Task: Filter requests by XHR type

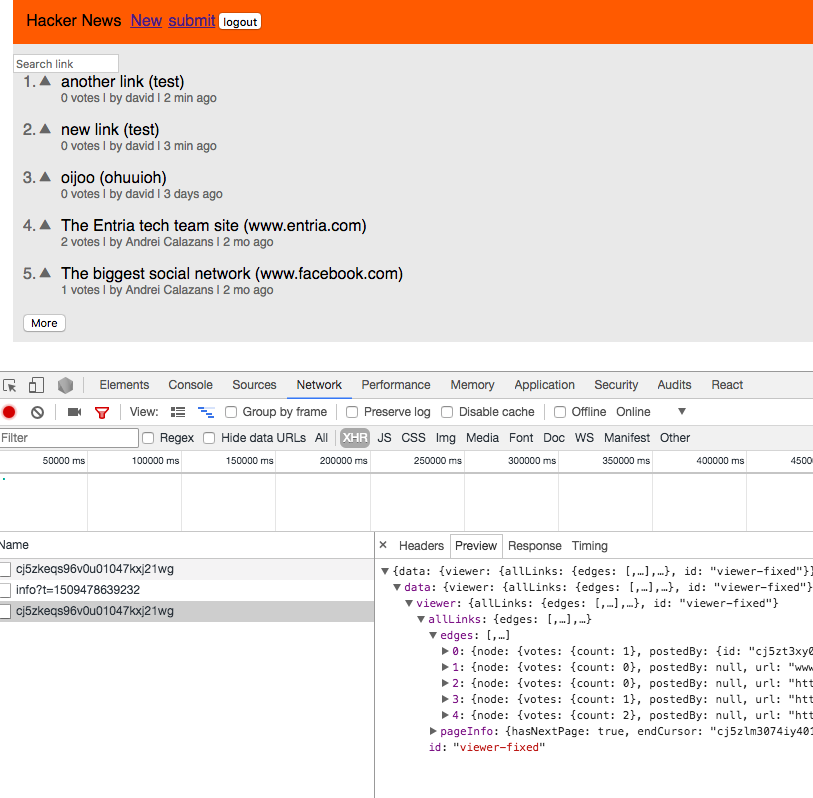Action: (x=355, y=438)
